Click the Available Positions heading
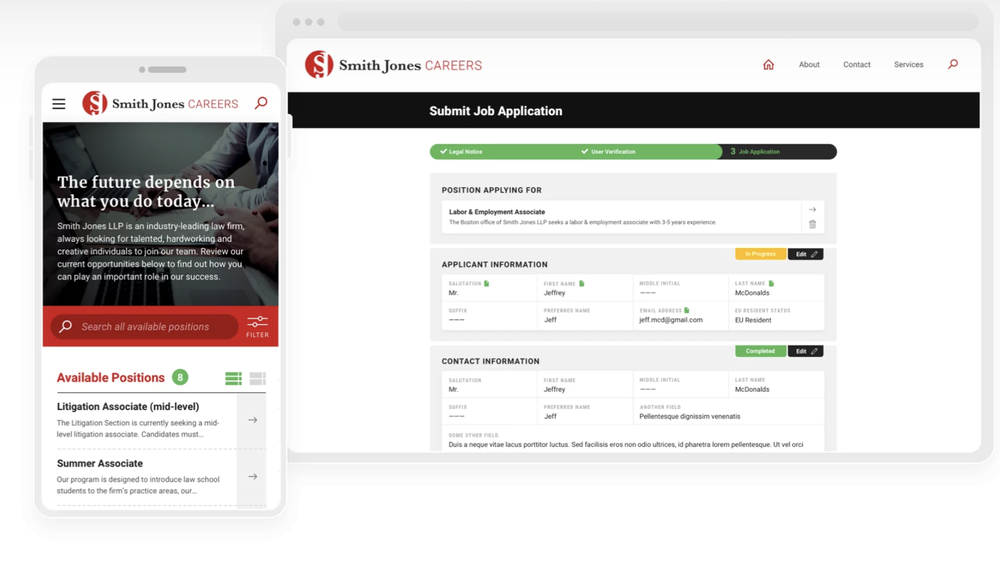 click(110, 377)
